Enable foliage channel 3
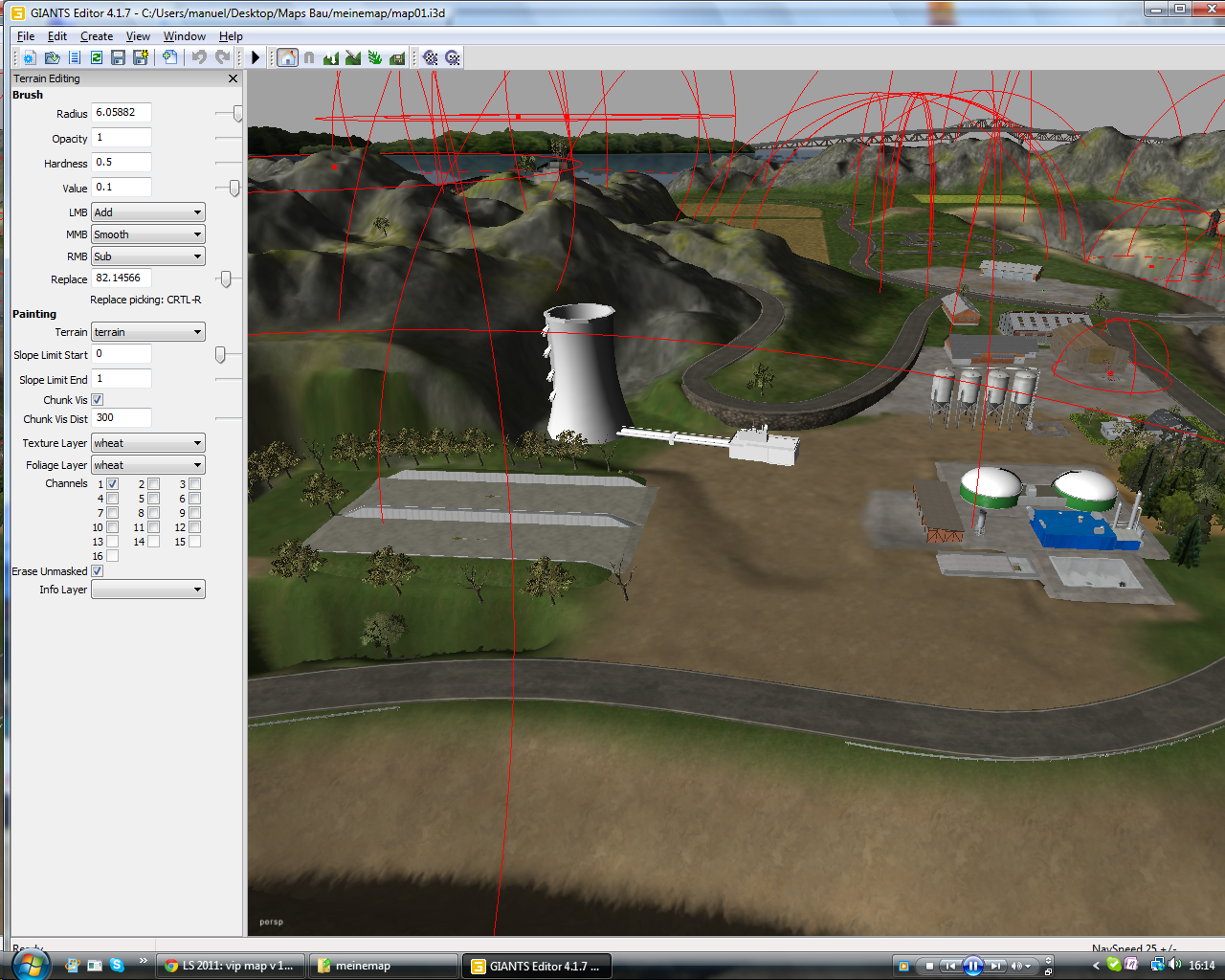The image size is (1225, 980). 194,484
